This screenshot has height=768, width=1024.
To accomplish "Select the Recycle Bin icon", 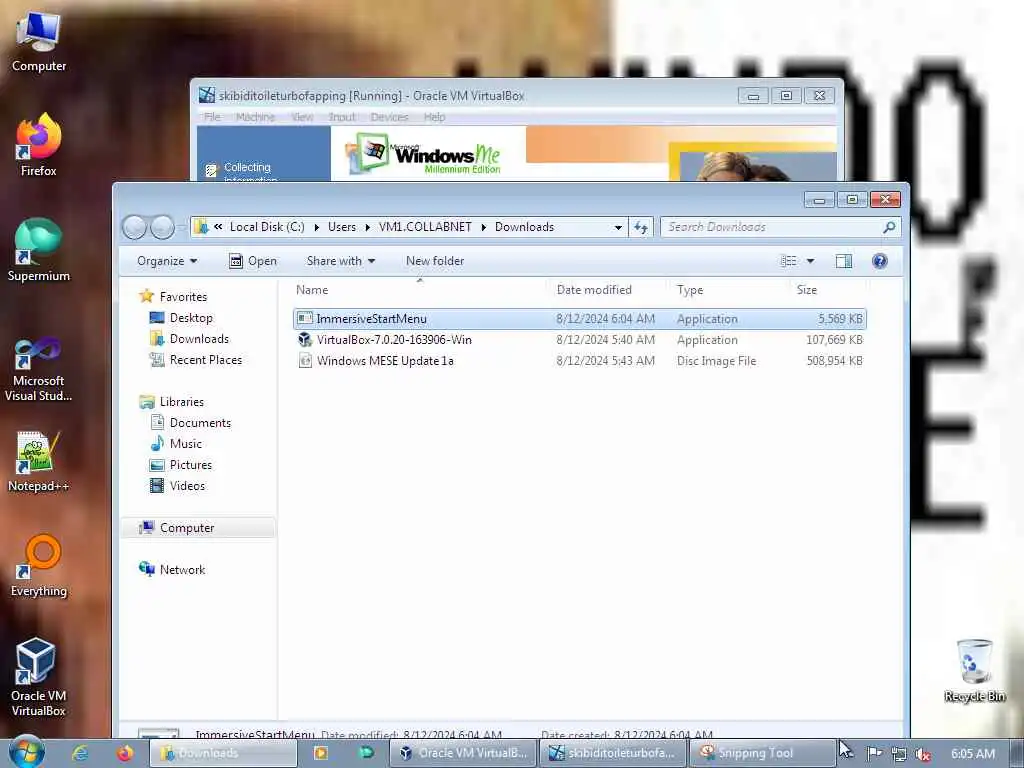I will coord(974,671).
